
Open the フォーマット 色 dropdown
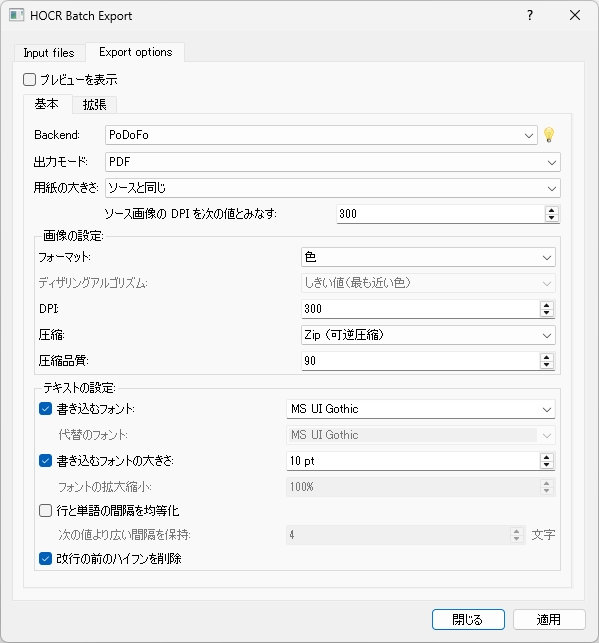tap(428, 258)
